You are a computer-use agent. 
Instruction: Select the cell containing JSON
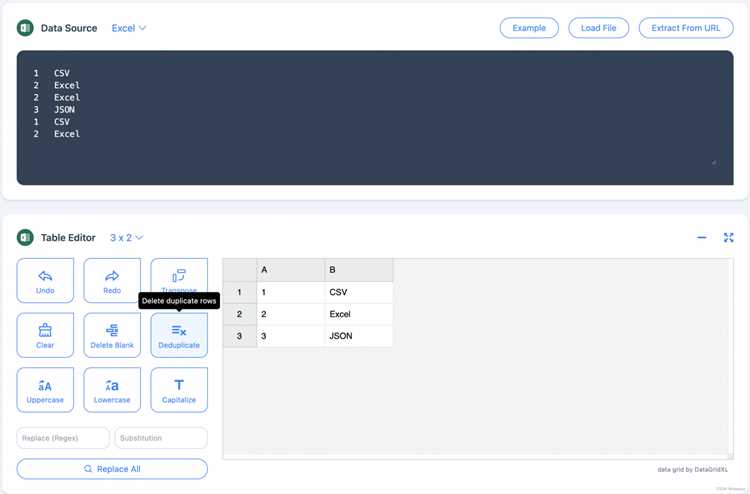pyautogui.click(x=359, y=336)
